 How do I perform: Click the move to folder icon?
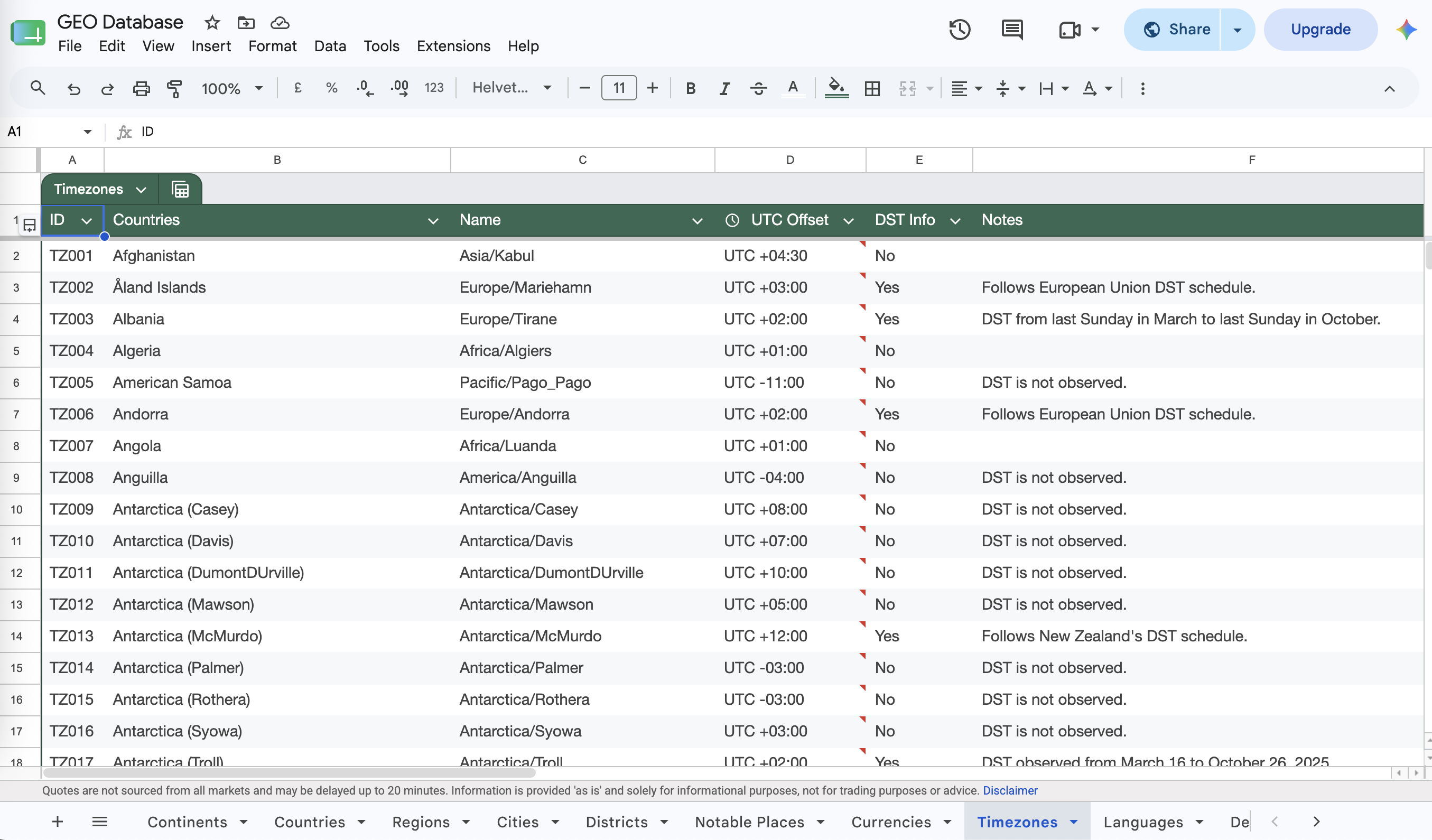(246, 23)
